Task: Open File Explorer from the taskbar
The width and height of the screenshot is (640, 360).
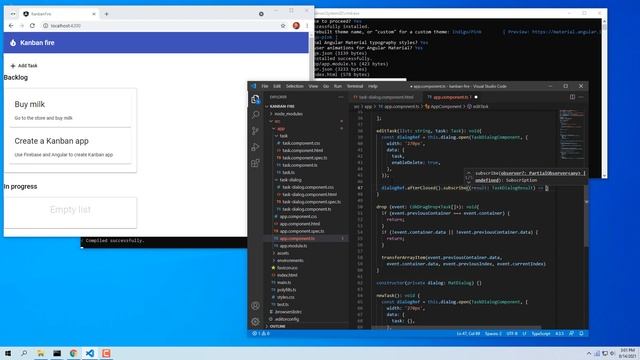Action: point(40,353)
